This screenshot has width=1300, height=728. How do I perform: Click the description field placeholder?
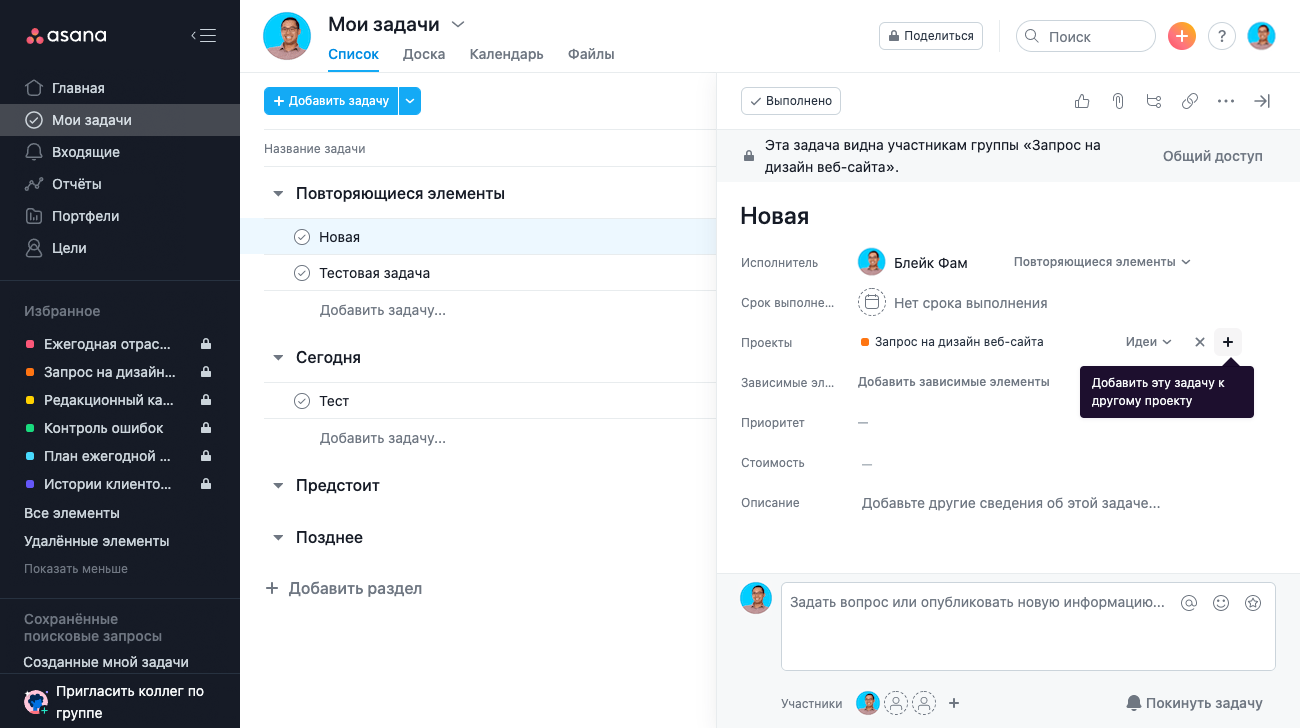click(1011, 503)
